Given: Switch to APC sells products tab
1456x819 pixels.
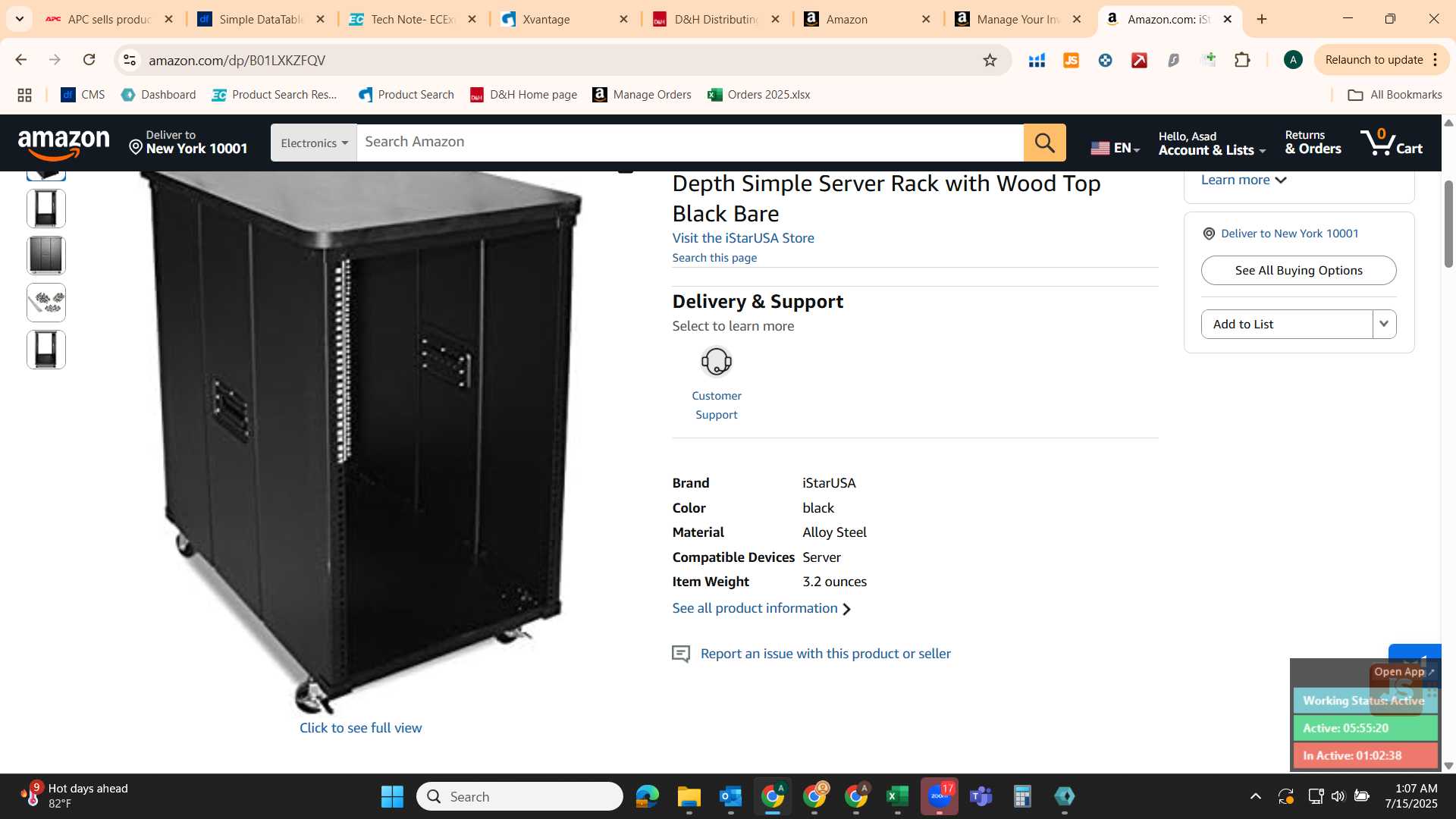Looking at the screenshot, I should tap(109, 19).
